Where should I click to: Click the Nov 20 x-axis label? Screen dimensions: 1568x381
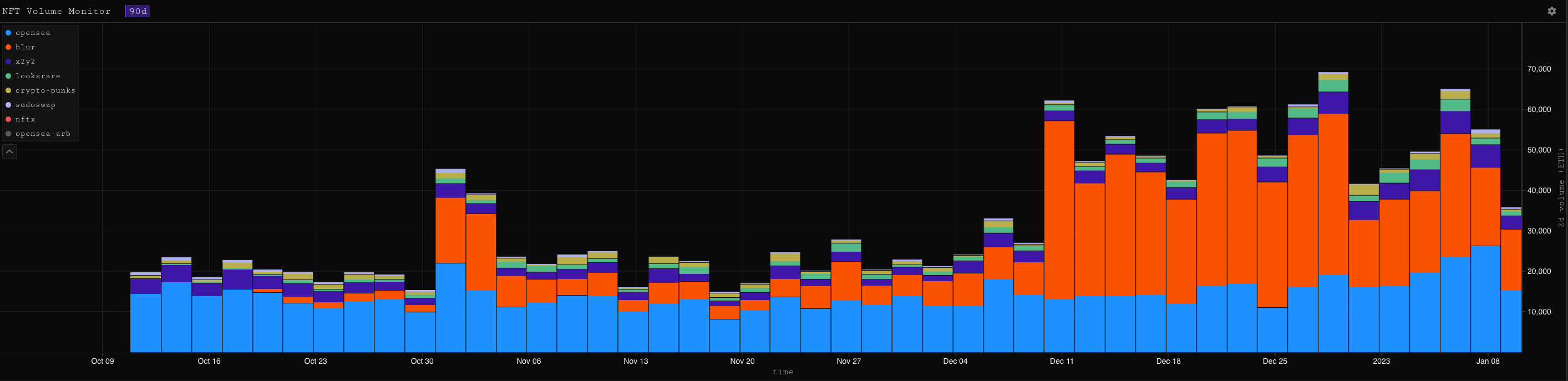click(742, 361)
